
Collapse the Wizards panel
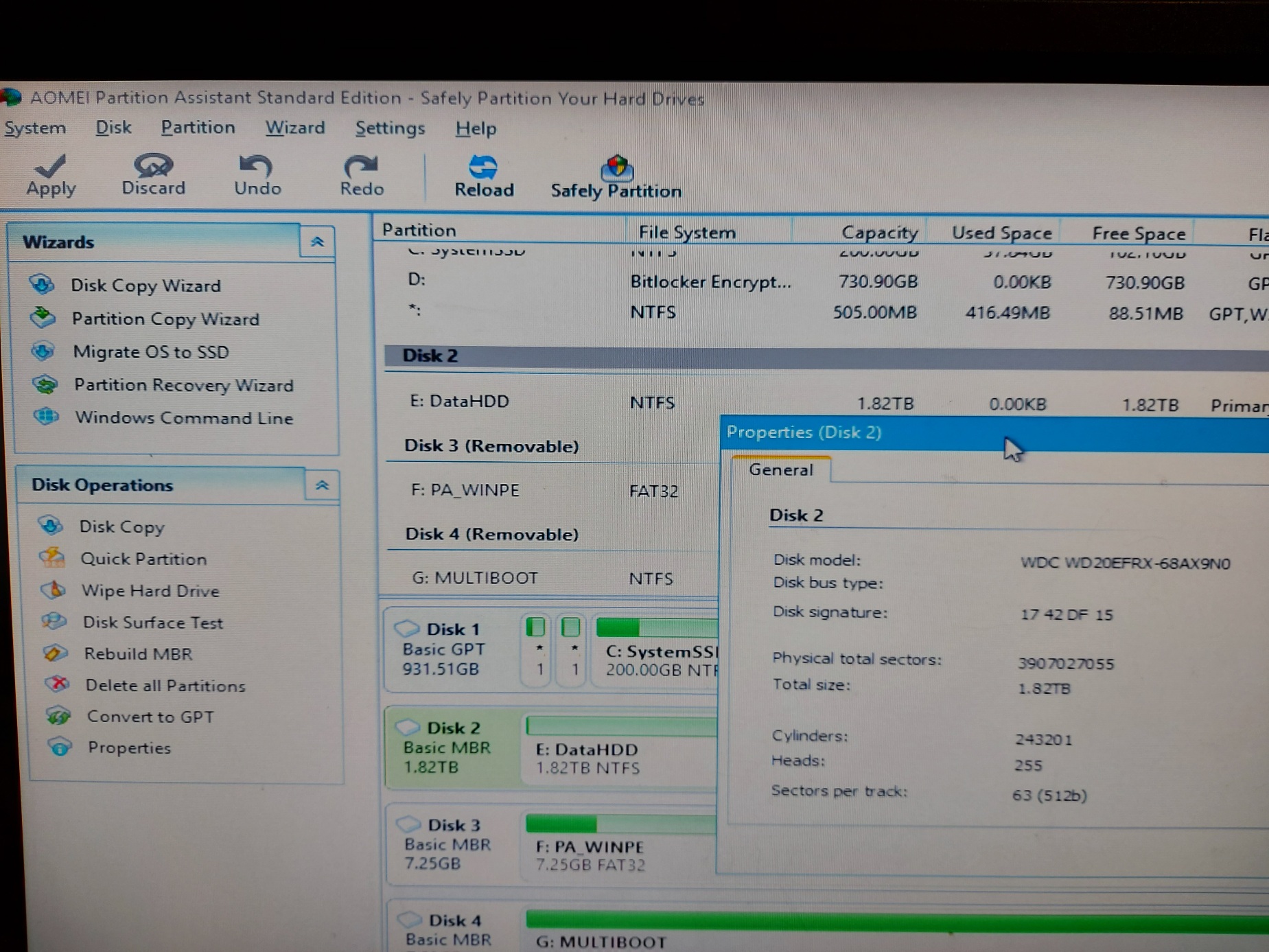pyautogui.click(x=317, y=242)
